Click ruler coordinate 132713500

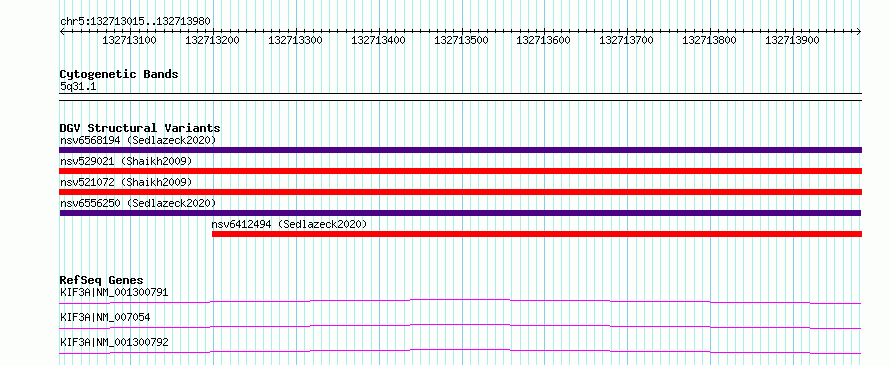pos(461,40)
